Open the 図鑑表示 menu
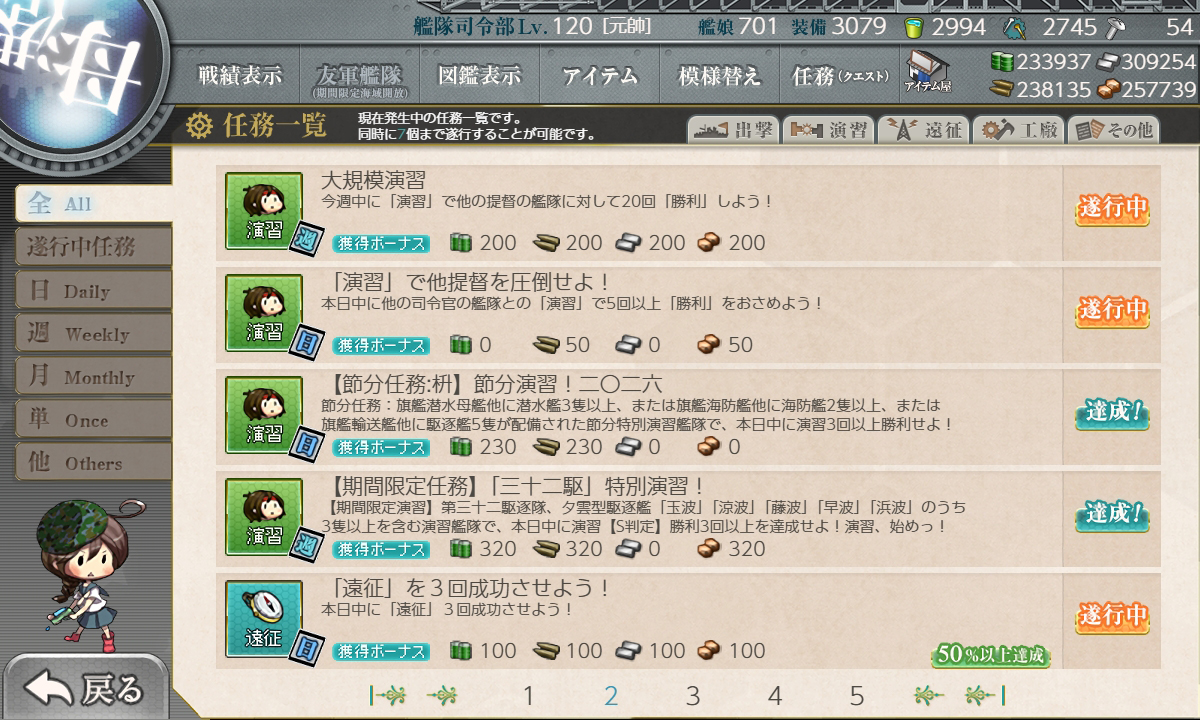Viewport: 1200px width, 720px height. [479, 75]
